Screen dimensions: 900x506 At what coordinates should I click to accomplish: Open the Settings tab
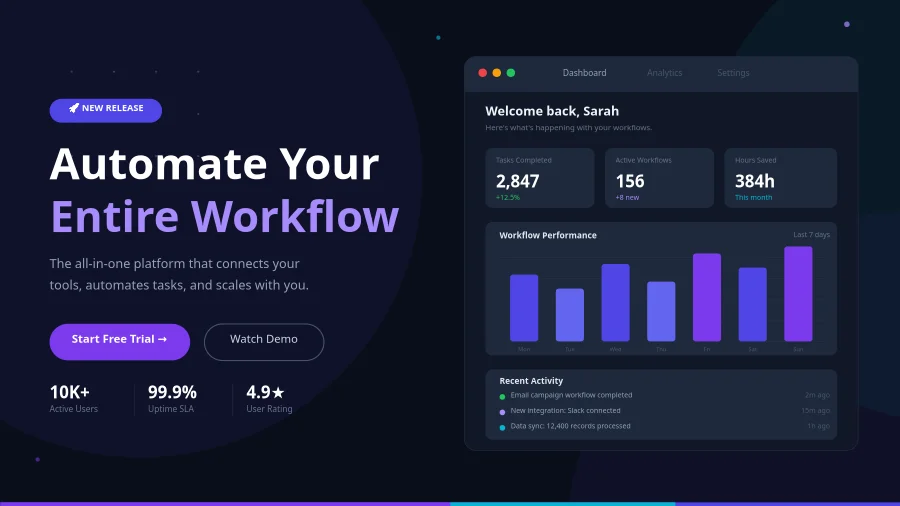(x=733, y=73)
